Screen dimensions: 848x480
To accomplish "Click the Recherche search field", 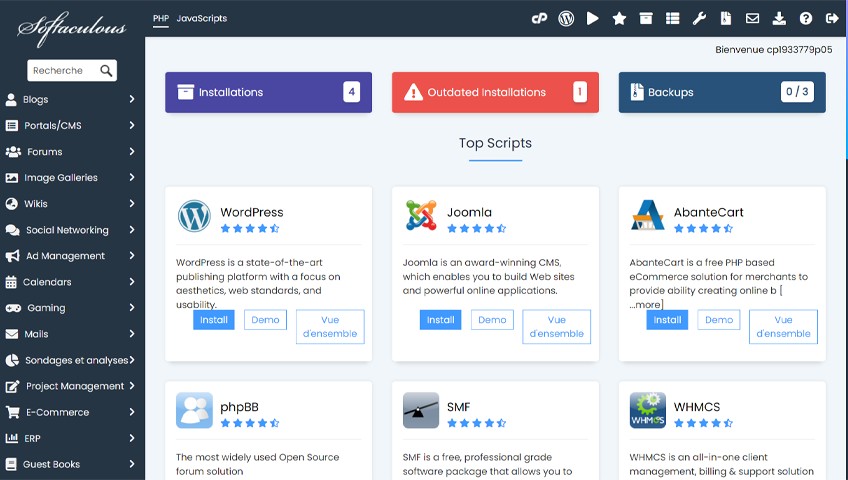I will (x=62, y=71).
